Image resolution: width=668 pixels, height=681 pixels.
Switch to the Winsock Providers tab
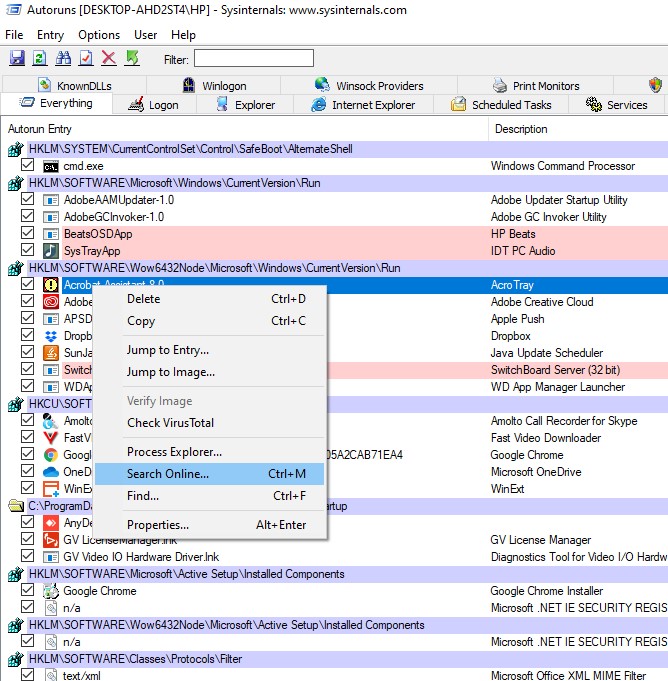(x=369, y=86)
